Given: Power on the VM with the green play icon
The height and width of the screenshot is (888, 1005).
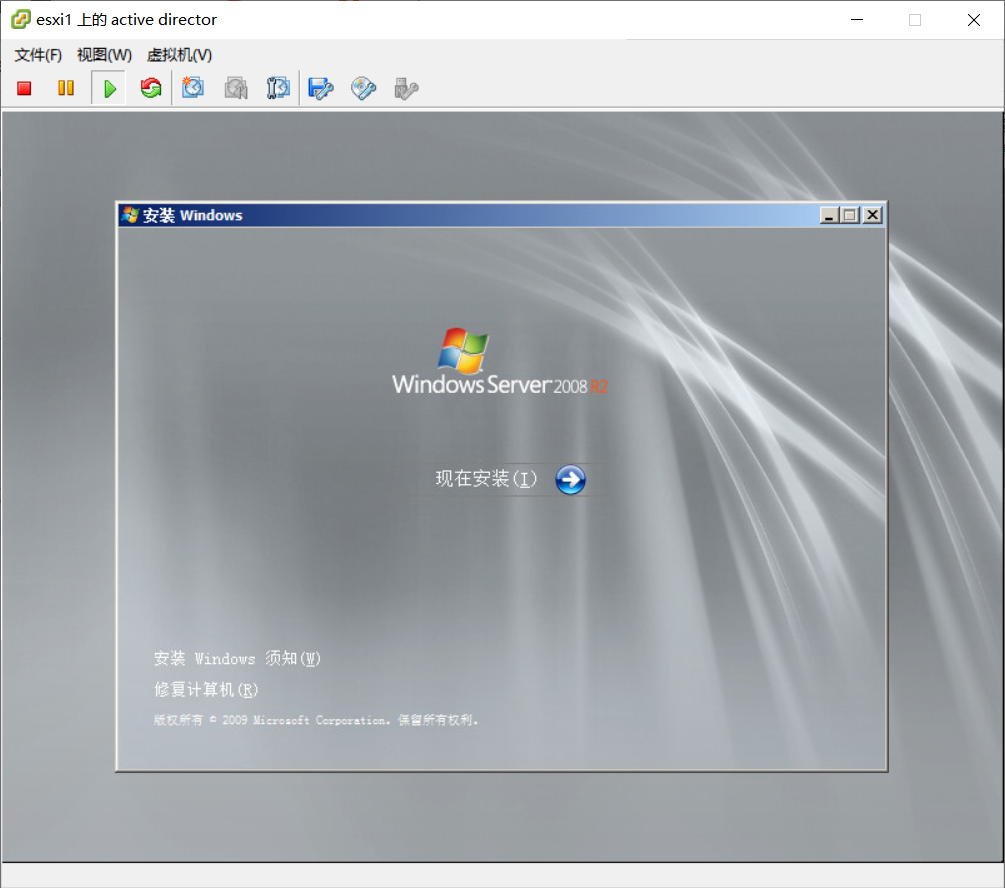Looking at the screenshot, I should click(110, 88).
